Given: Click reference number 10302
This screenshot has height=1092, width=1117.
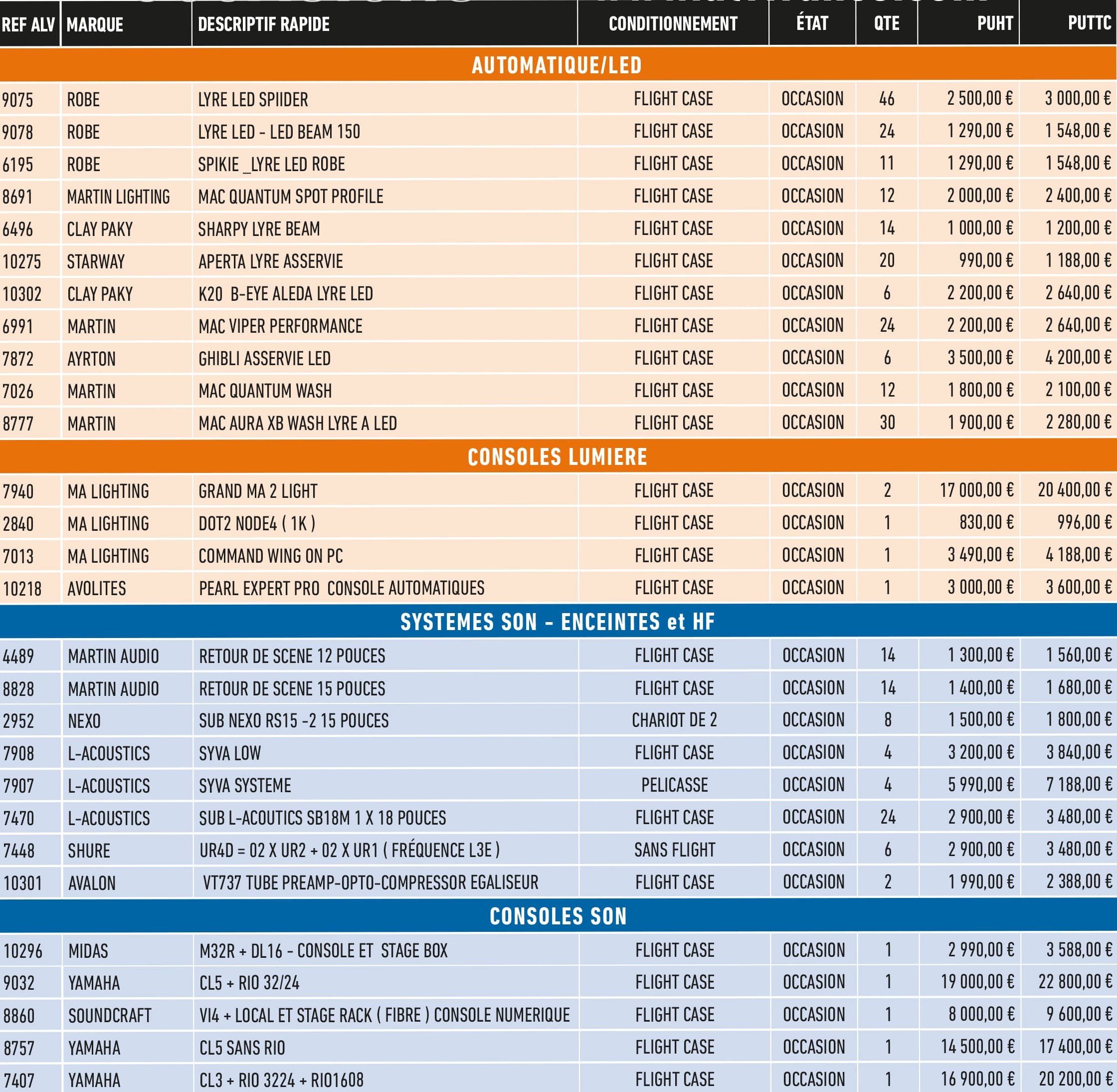Looking at the screenshot, I should [x=22, y=294].
